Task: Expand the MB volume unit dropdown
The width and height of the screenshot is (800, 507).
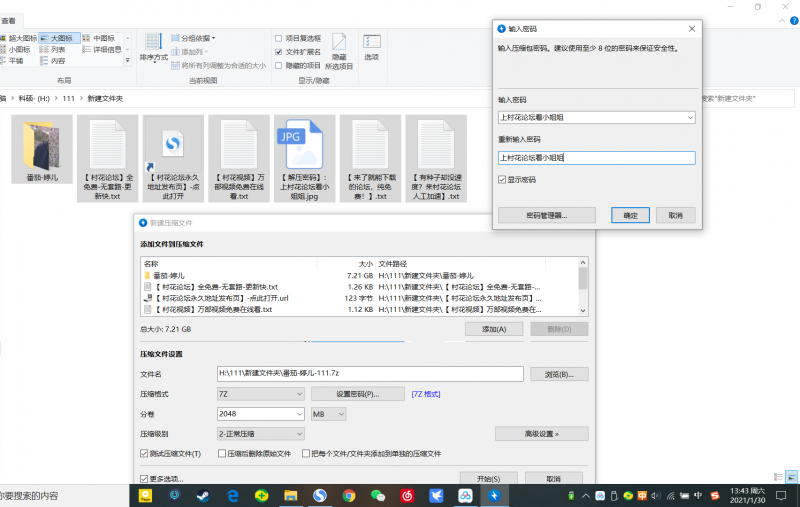Action: tap(331, 413)
